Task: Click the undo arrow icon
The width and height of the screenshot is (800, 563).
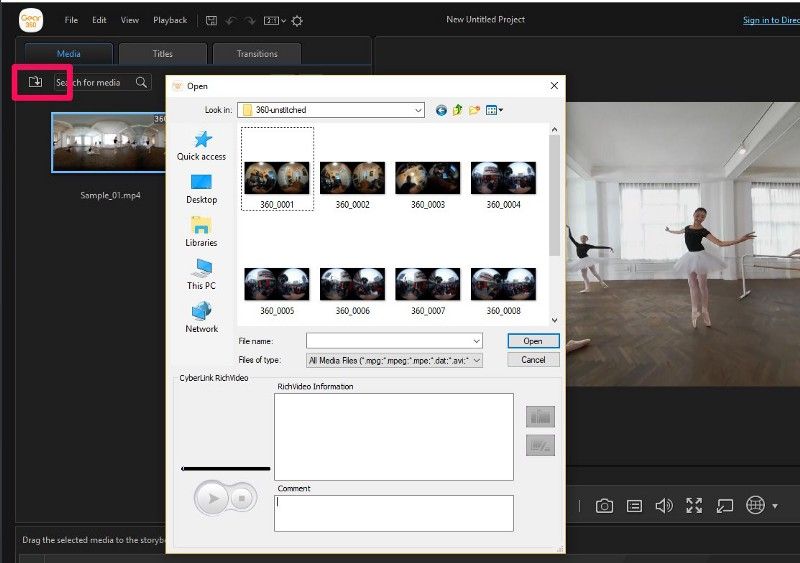Action: click(x=231, y=20)
